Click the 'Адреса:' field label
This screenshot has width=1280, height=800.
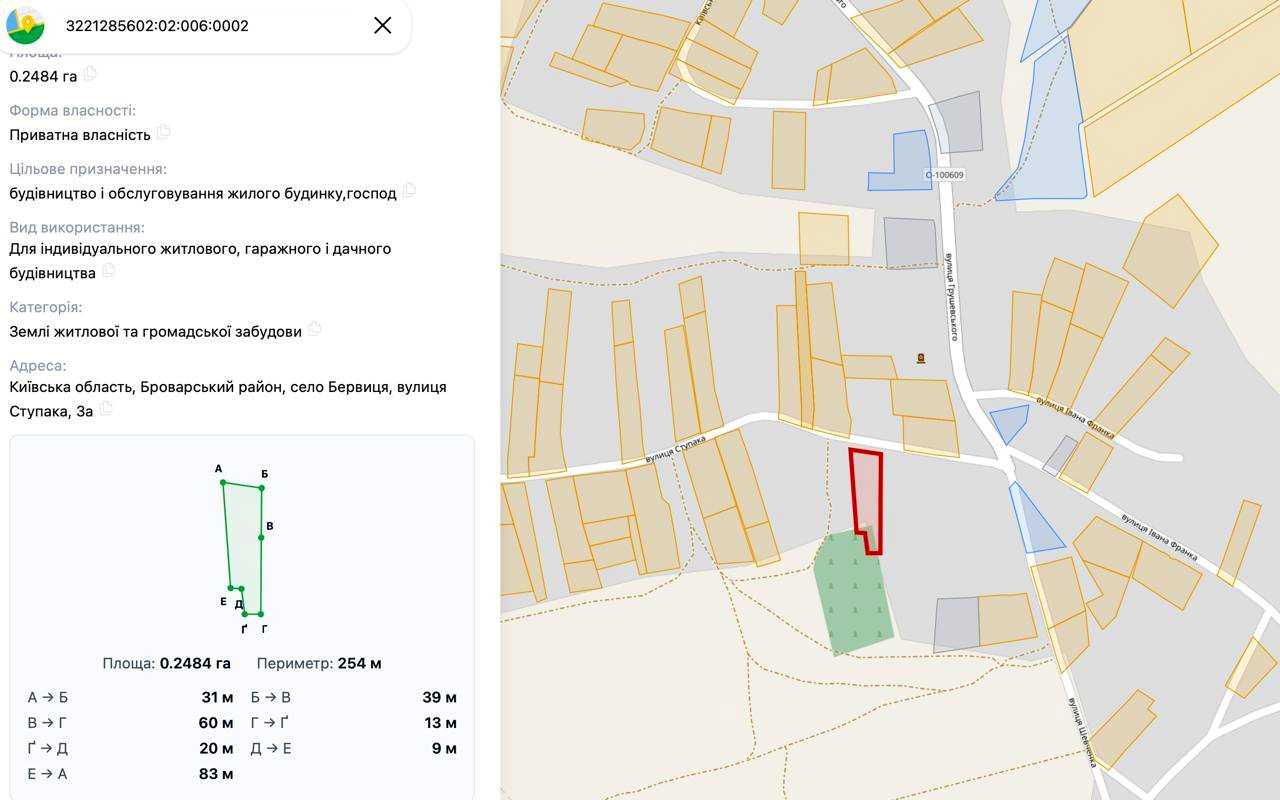[x=38, y=365]
